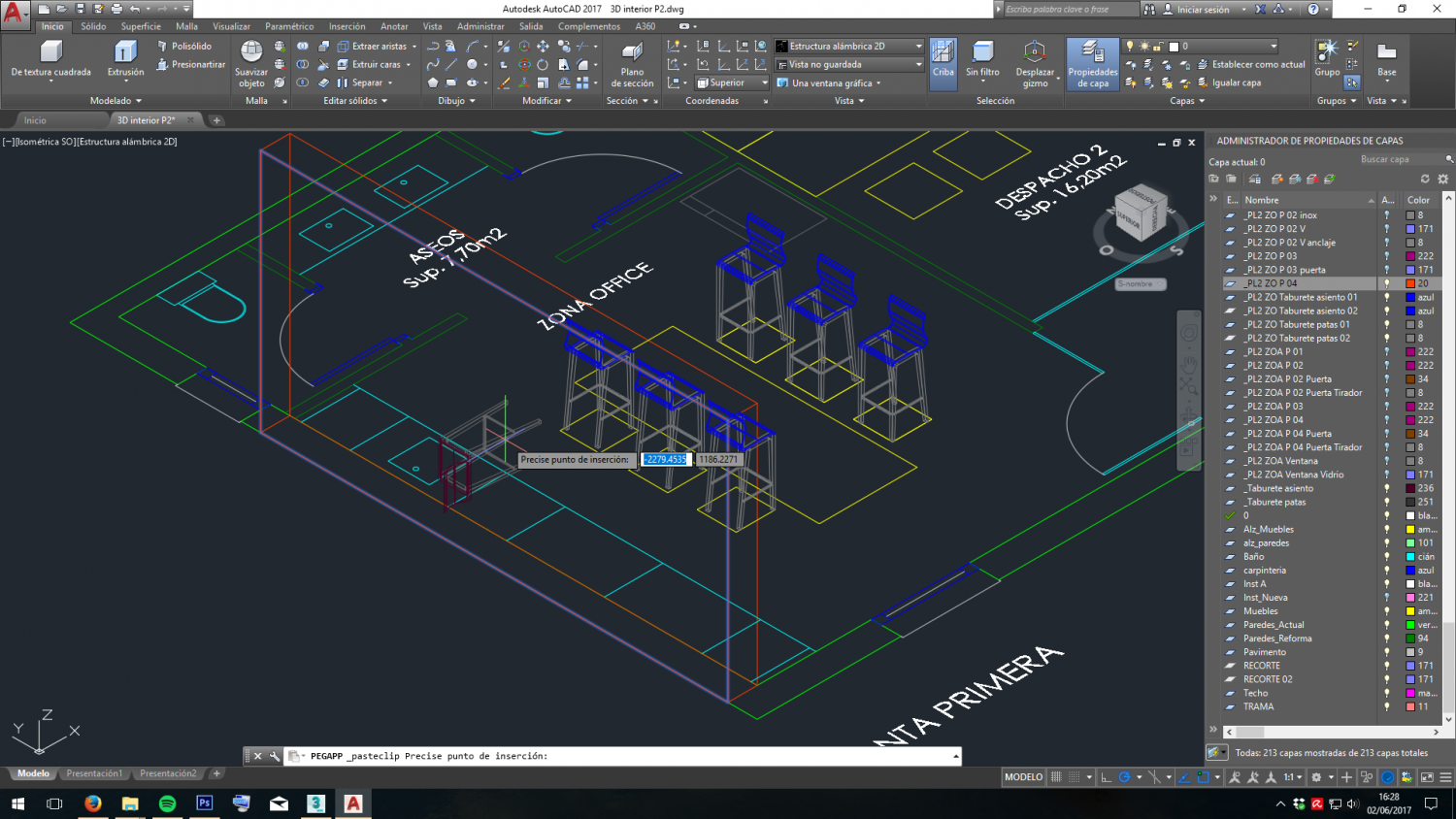Select De textura cuadrada solid tool
1456x819 pixels.
coord(50,58)
